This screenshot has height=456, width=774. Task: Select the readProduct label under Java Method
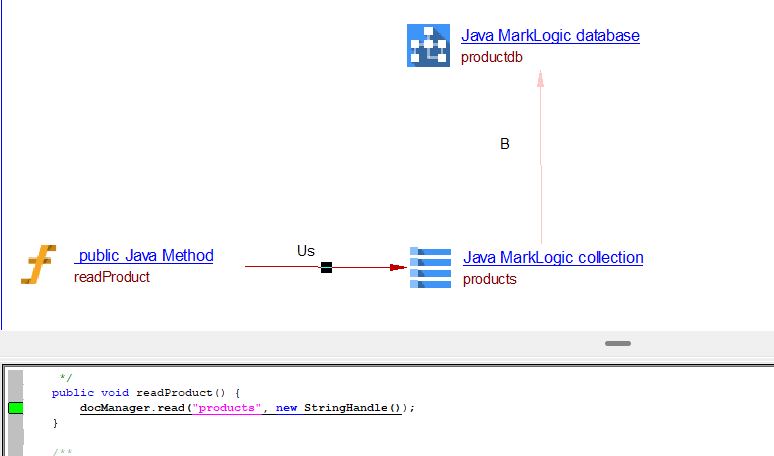tap(111, 277)
